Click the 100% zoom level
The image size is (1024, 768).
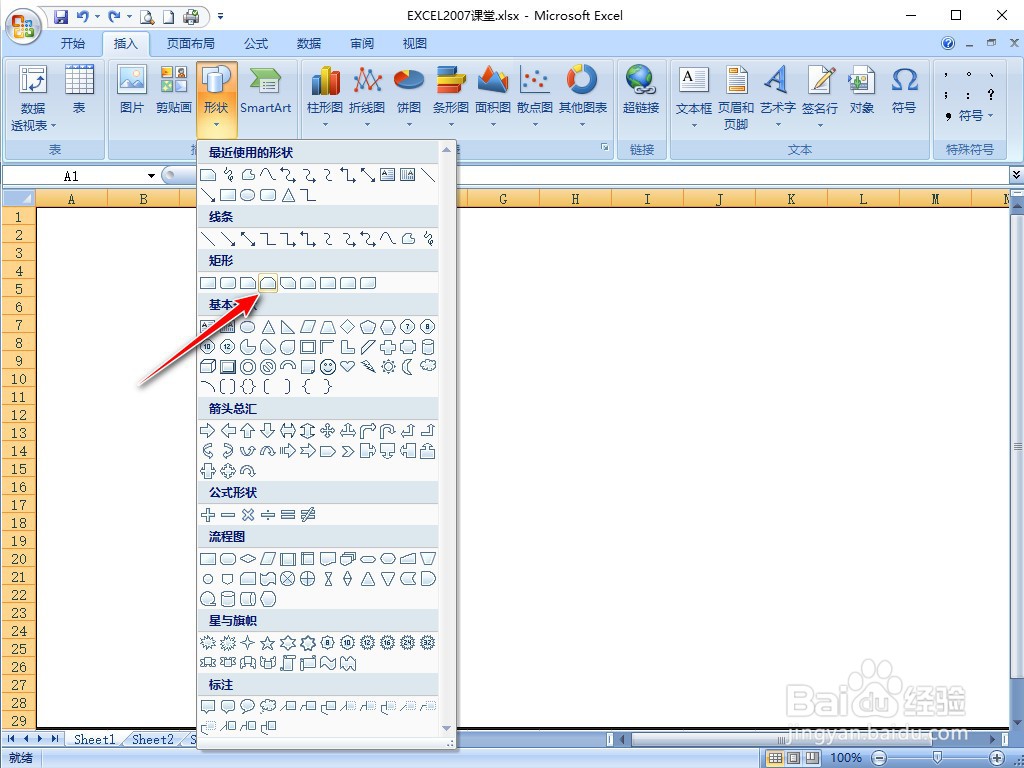846,758
